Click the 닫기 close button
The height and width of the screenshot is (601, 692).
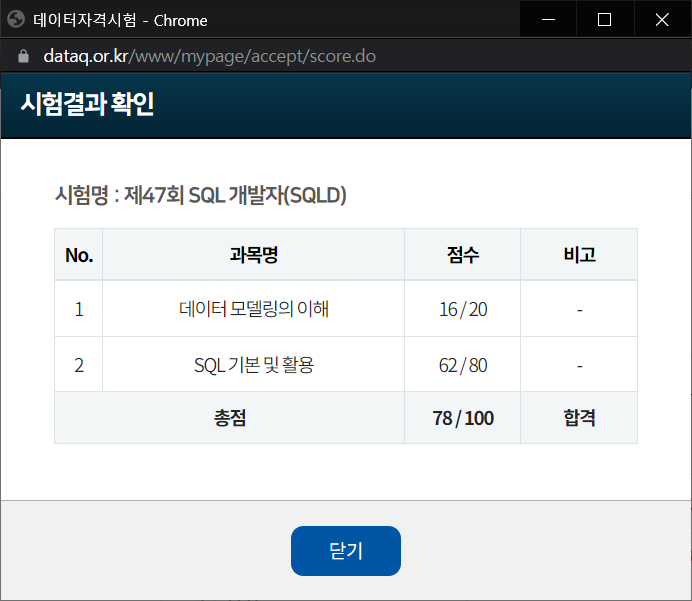coord(346,551)
